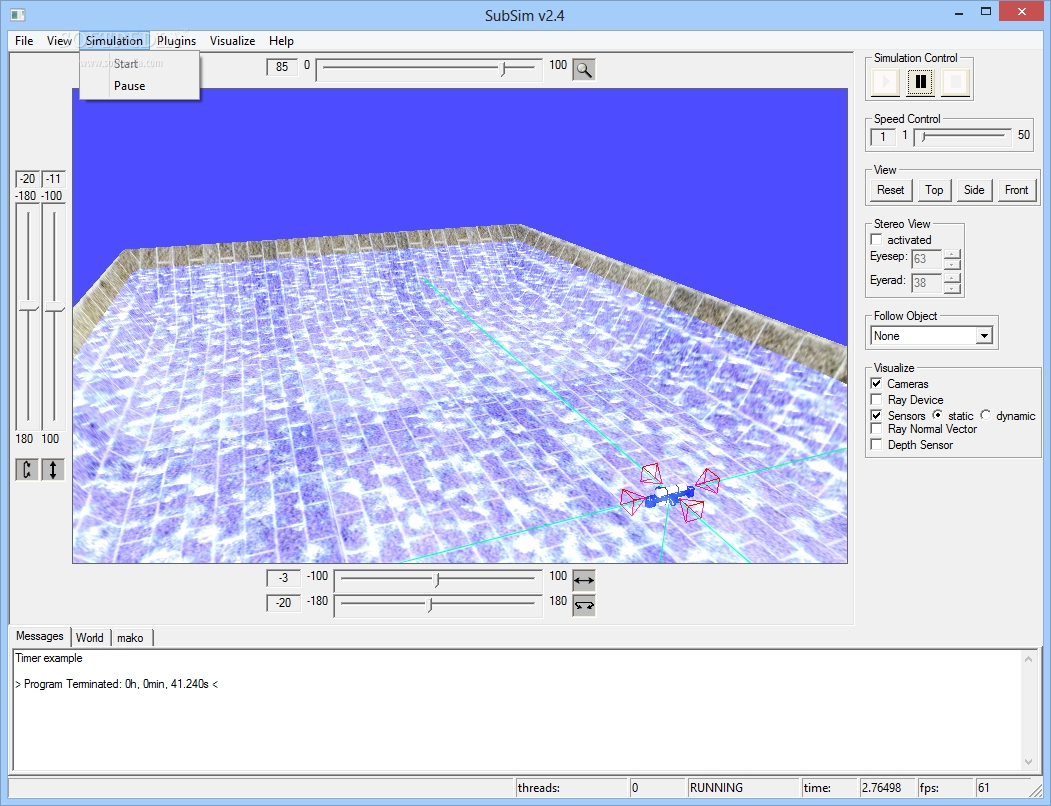Click the horizontal -180 to 180 slider
1051x806 pixels.
tap(438, 605)
